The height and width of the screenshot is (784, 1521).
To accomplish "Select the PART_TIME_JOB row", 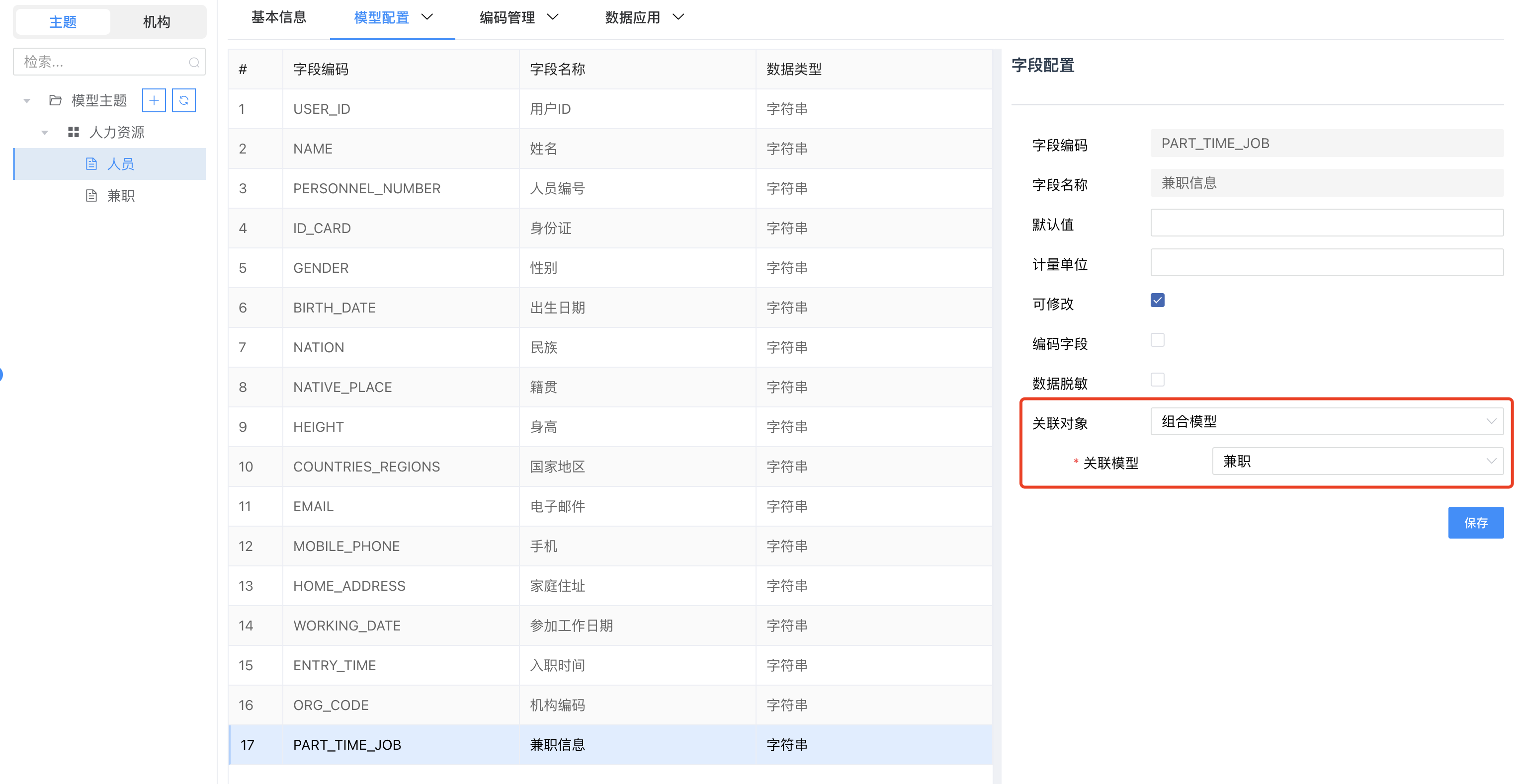I will click(610, 745).
